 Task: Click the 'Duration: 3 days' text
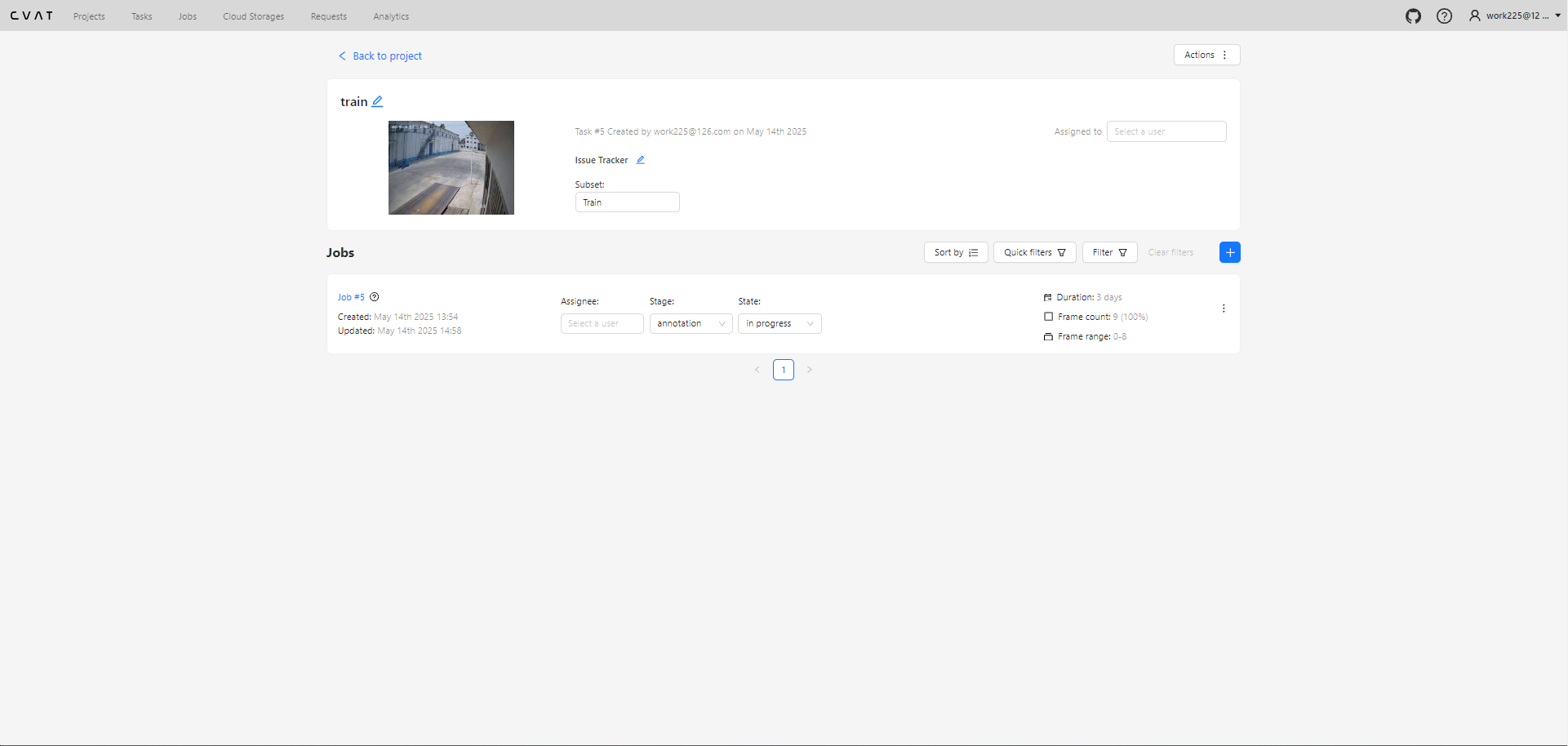1090,297
